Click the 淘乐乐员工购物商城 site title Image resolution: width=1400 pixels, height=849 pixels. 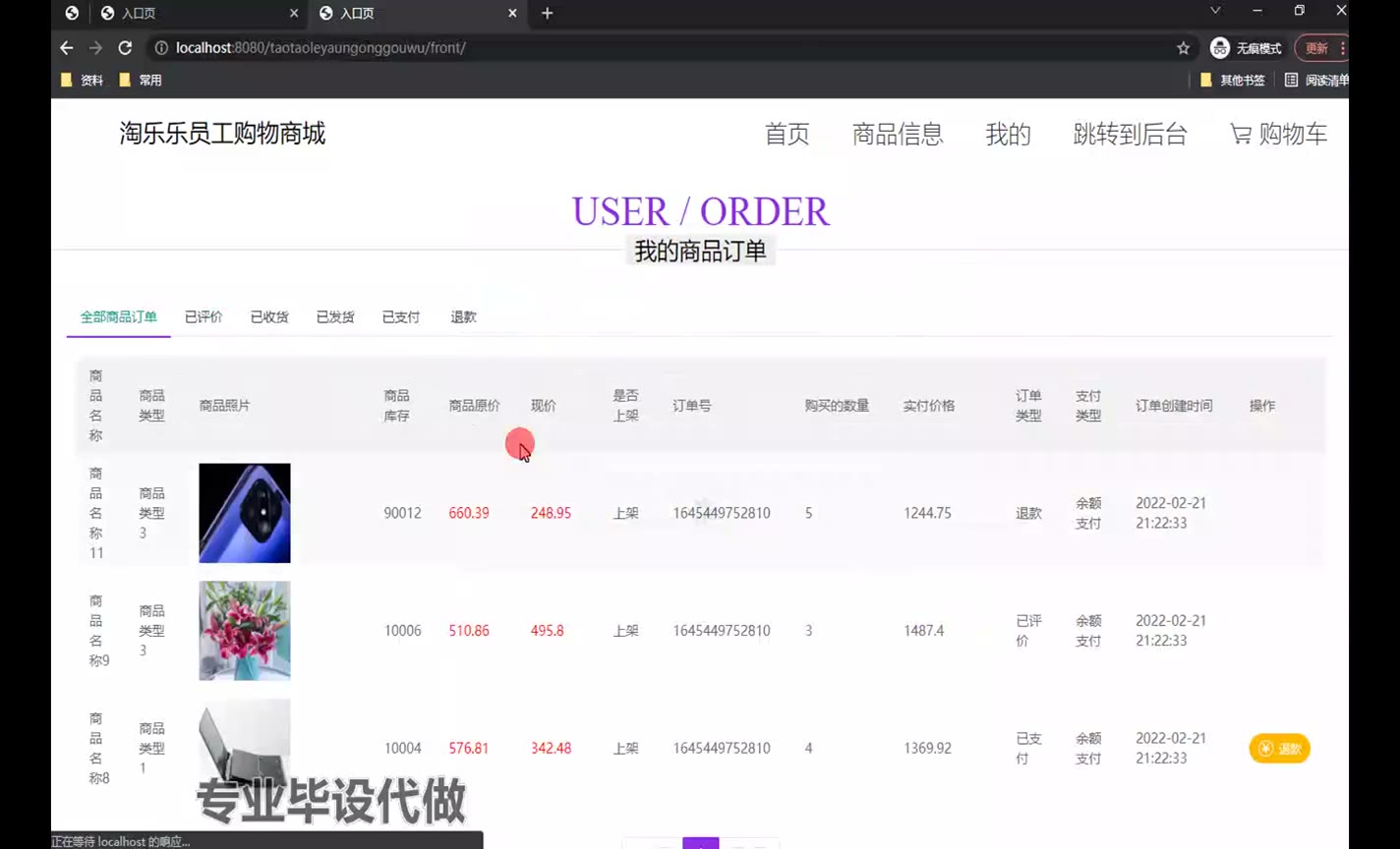pyautogui.click(x=222, y=134)
